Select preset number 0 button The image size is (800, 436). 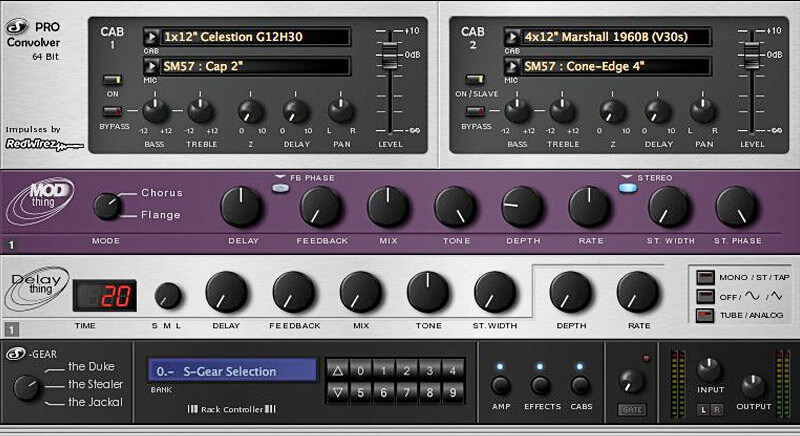coord(361,371)
